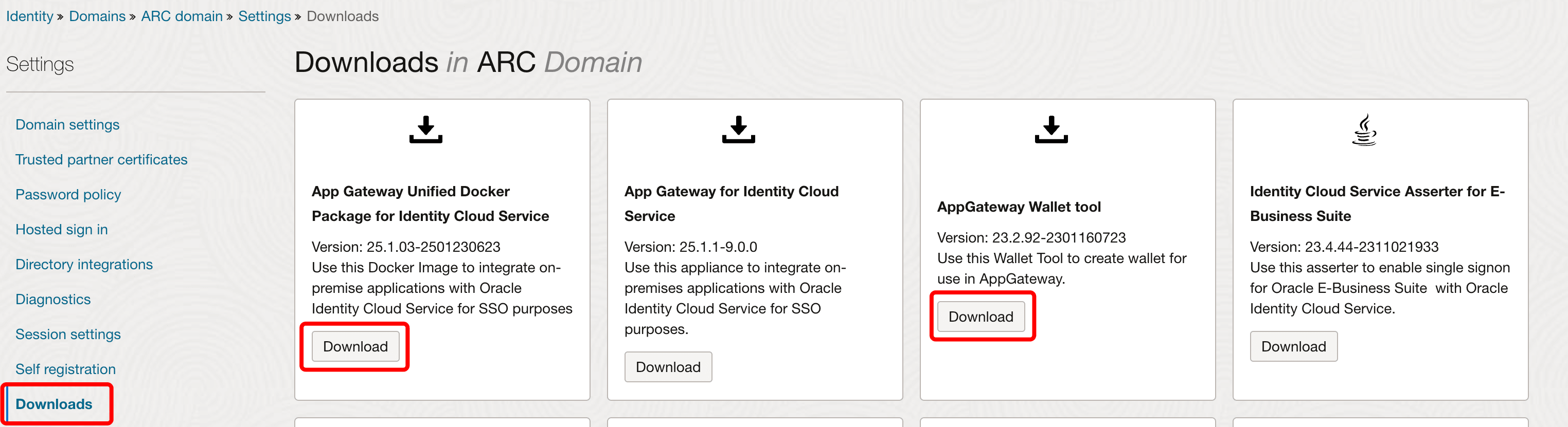Image resolution: width=1568 pixels, height=427 pixels.
Task: Go to Self registration settings
Action: 66,369
